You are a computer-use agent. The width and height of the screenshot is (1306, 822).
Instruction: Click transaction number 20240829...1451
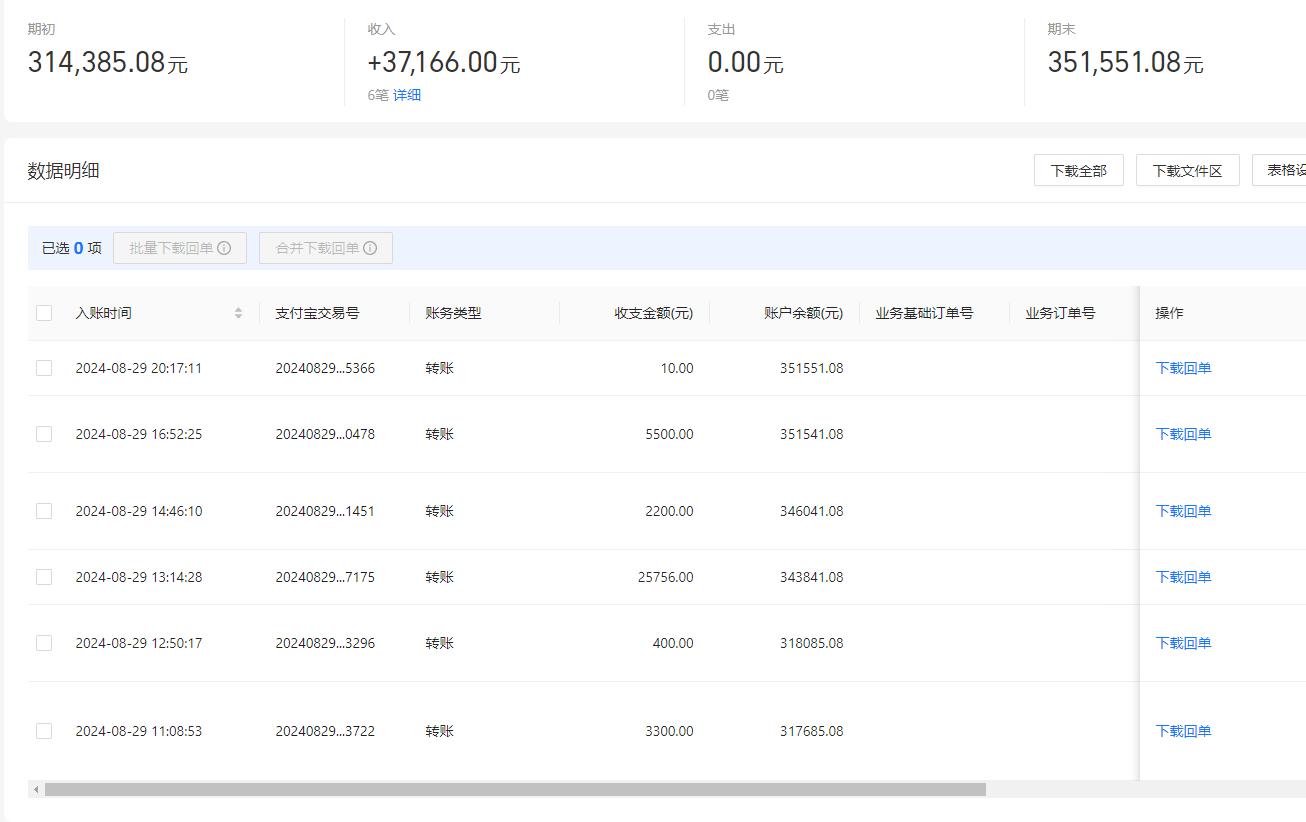325,511
